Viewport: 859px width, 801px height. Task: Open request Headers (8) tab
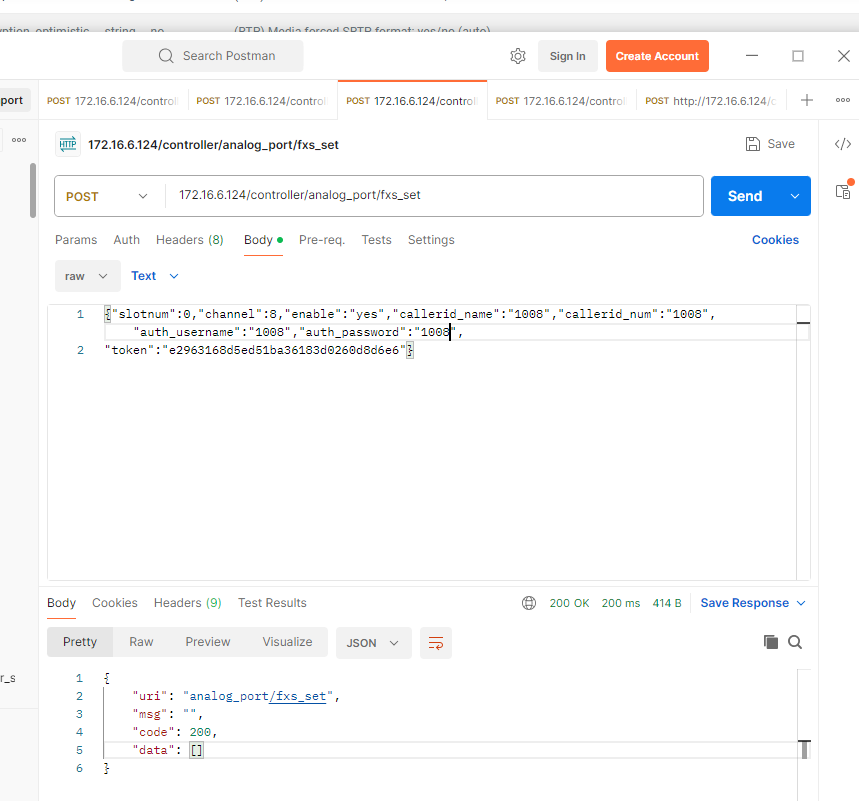click(x=190, y=240)
